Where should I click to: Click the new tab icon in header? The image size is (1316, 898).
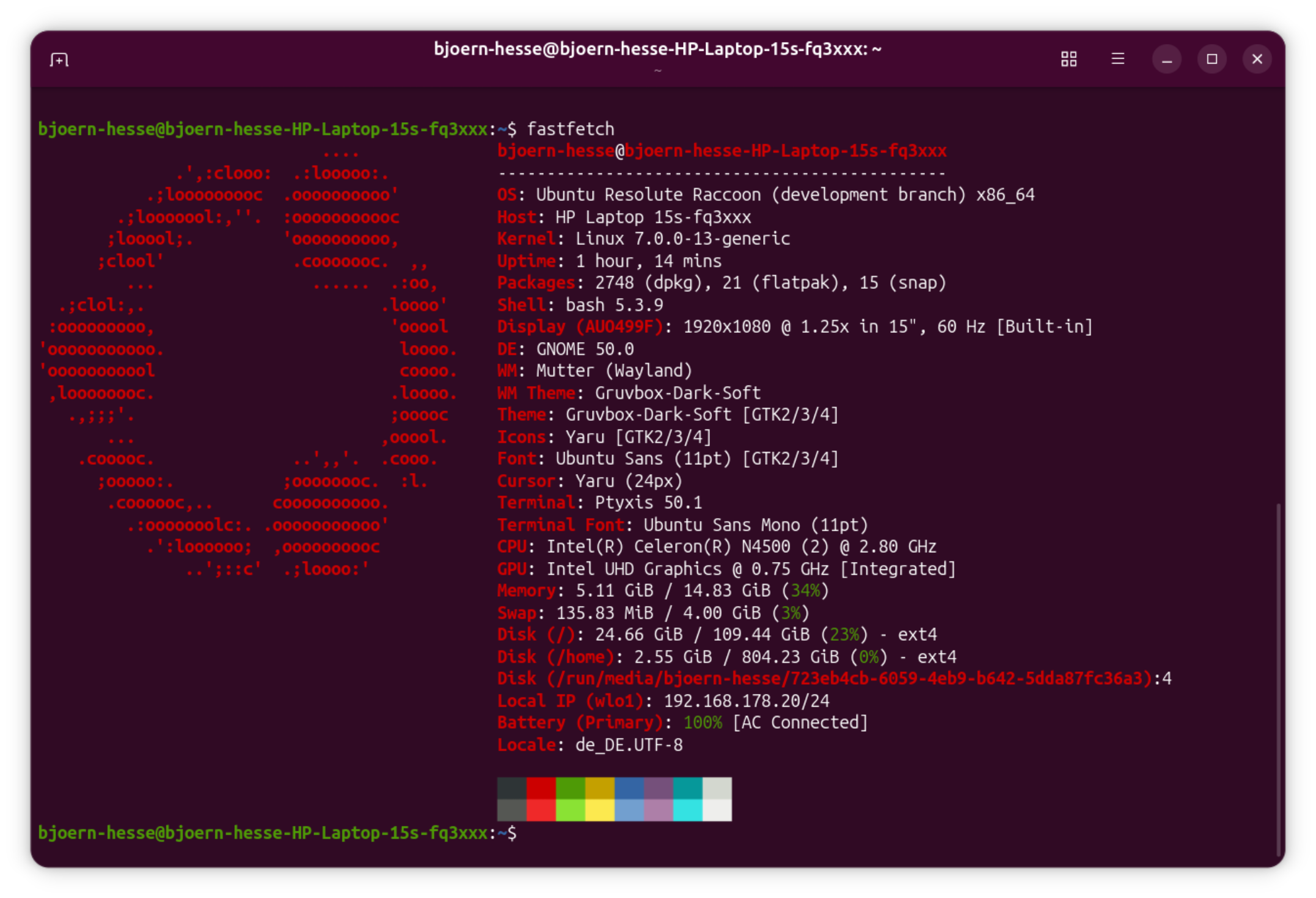click(x=59, y=59)
